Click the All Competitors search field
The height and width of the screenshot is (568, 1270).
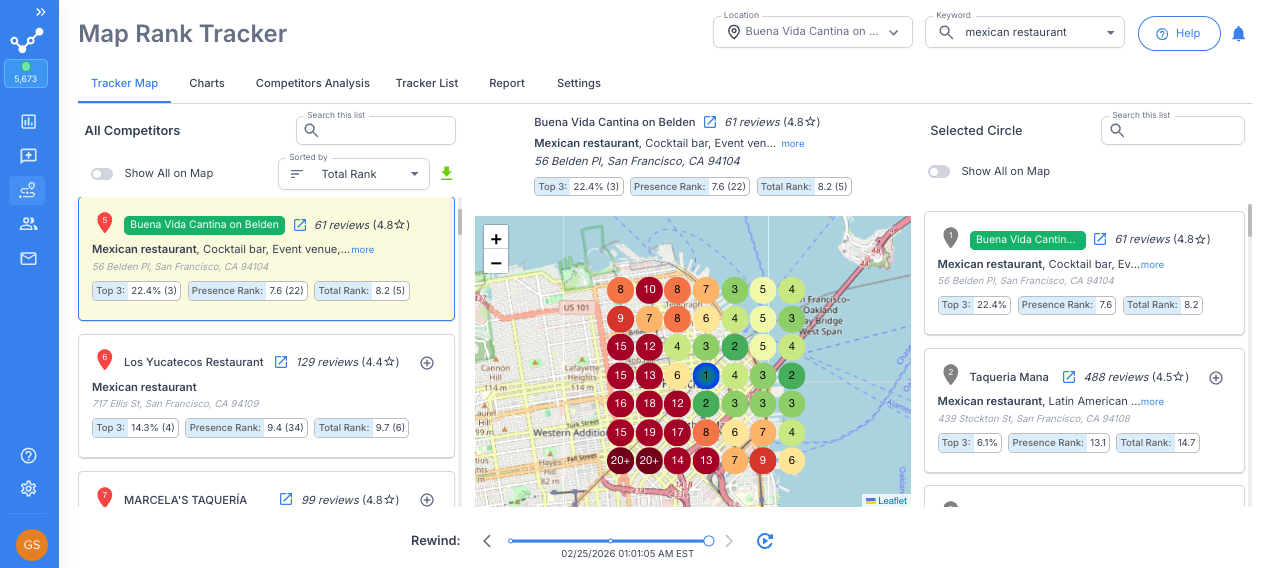coord(376,130)
